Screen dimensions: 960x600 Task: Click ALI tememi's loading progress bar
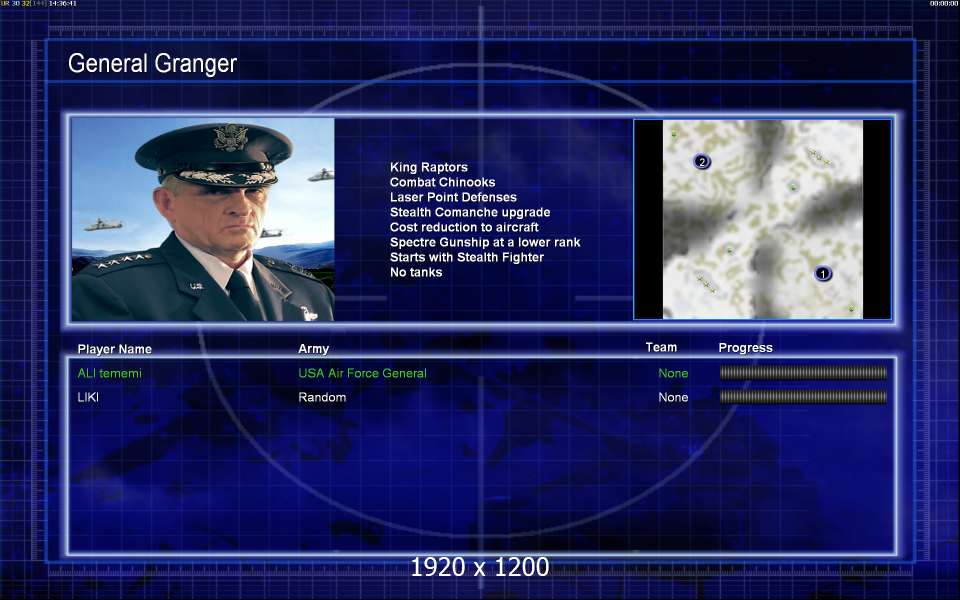803,373
